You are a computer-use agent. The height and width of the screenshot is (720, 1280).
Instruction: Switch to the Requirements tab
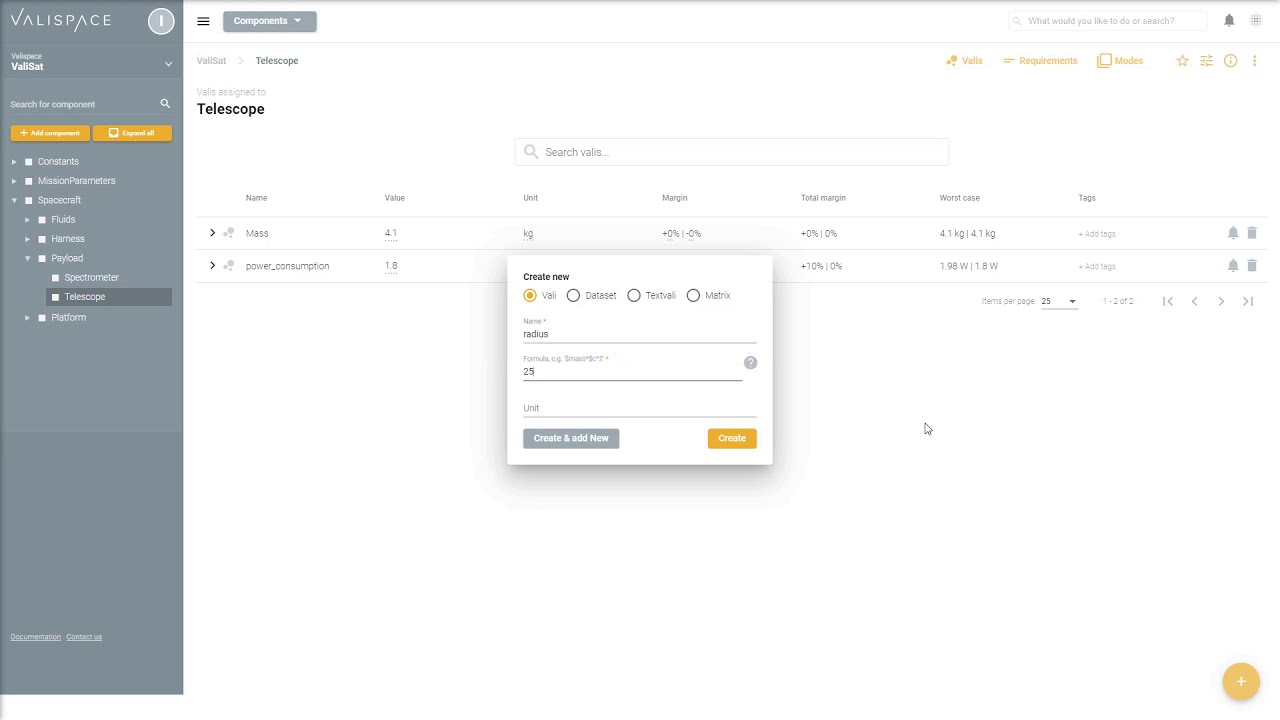pyautogui.click(x=1040, y=61)
